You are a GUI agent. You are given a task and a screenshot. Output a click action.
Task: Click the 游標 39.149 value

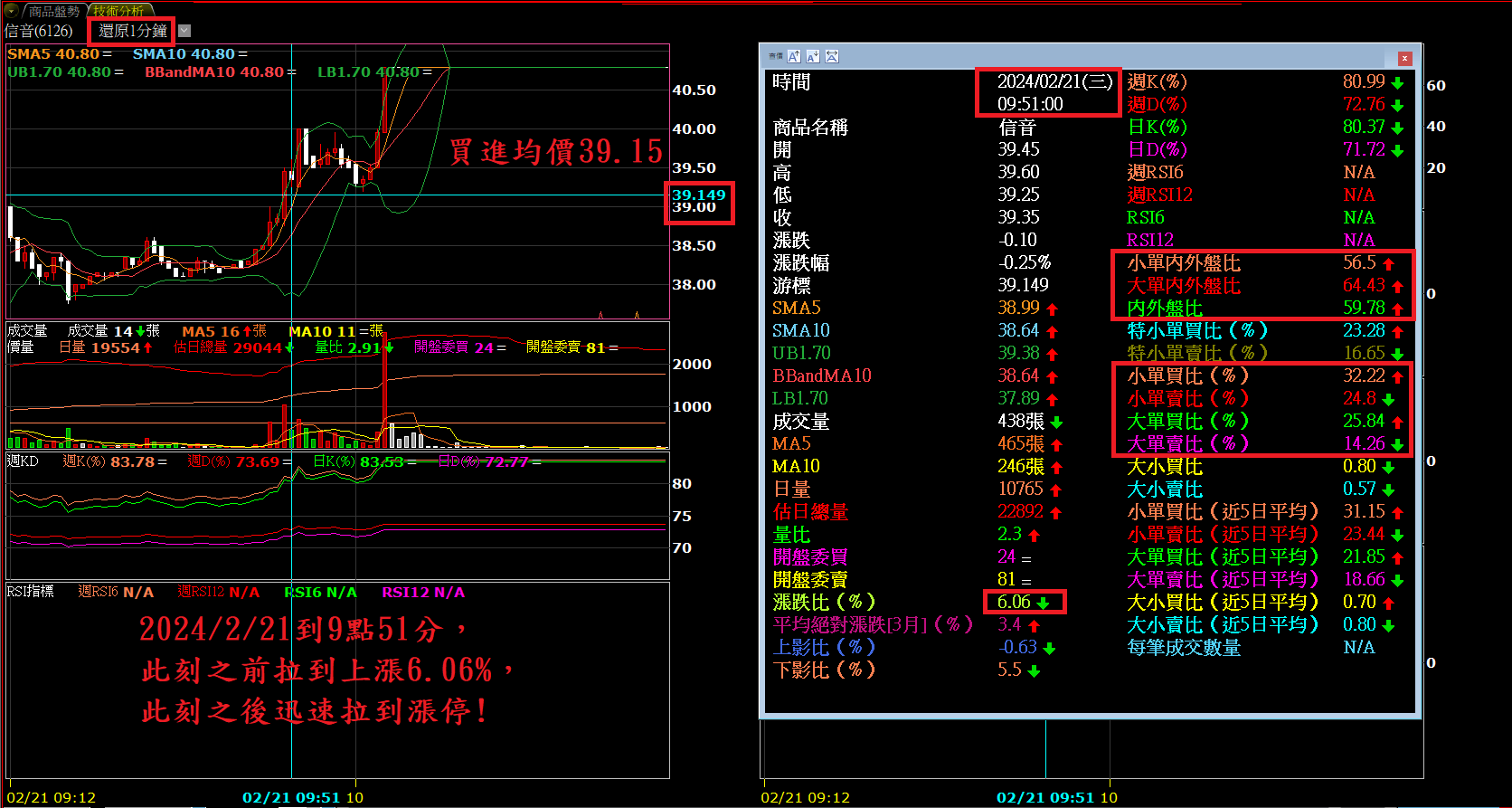pos(1023,285)
